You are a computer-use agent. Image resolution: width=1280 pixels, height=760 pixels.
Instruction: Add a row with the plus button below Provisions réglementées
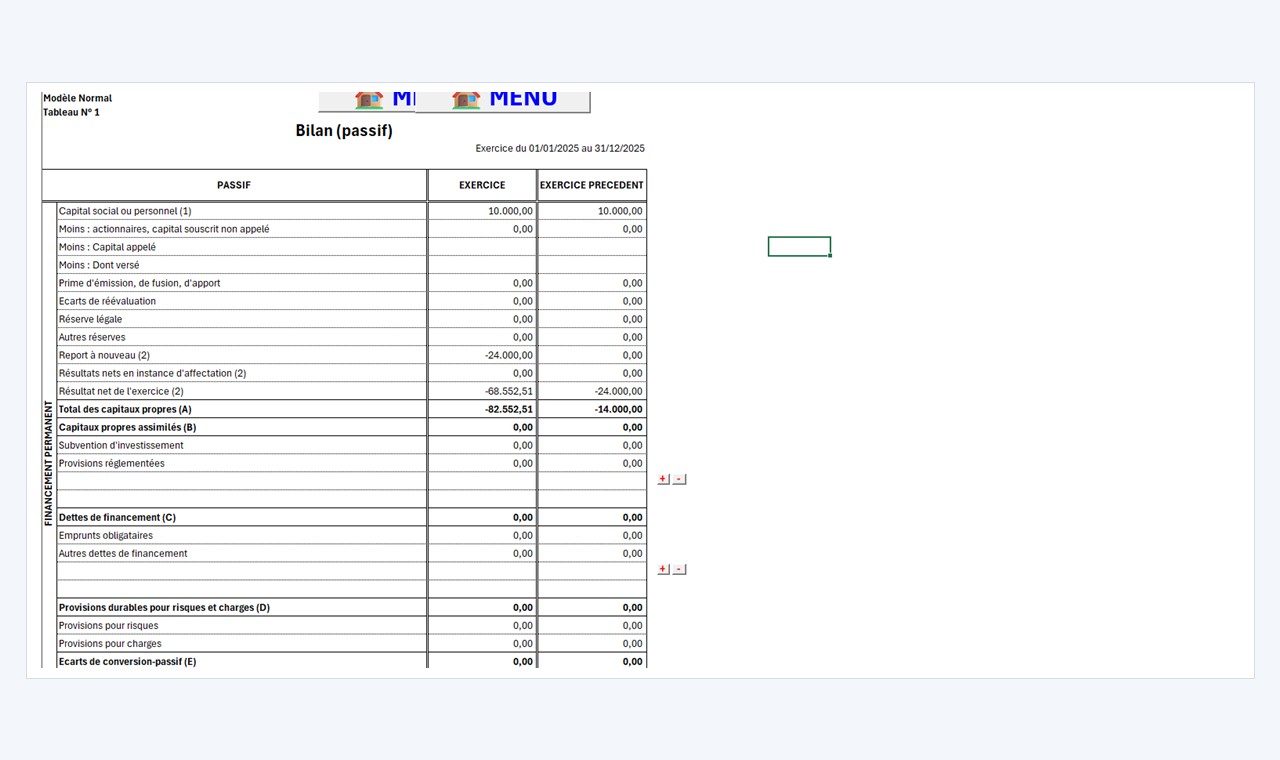click(x=663, y=479)
